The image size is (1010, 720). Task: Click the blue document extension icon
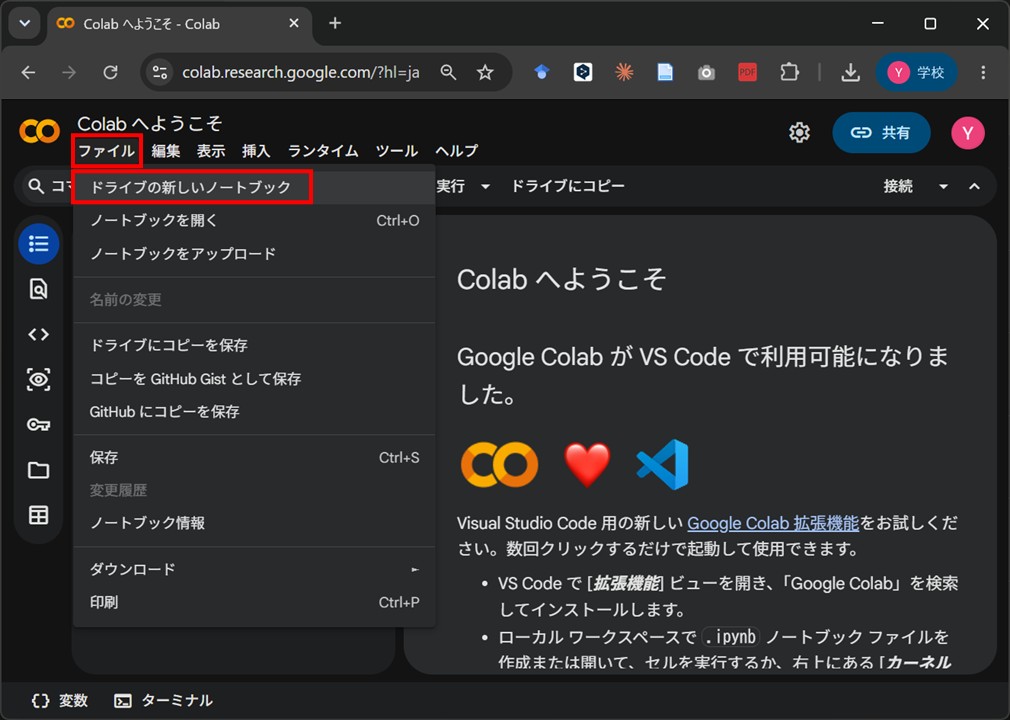coord(665,72)
